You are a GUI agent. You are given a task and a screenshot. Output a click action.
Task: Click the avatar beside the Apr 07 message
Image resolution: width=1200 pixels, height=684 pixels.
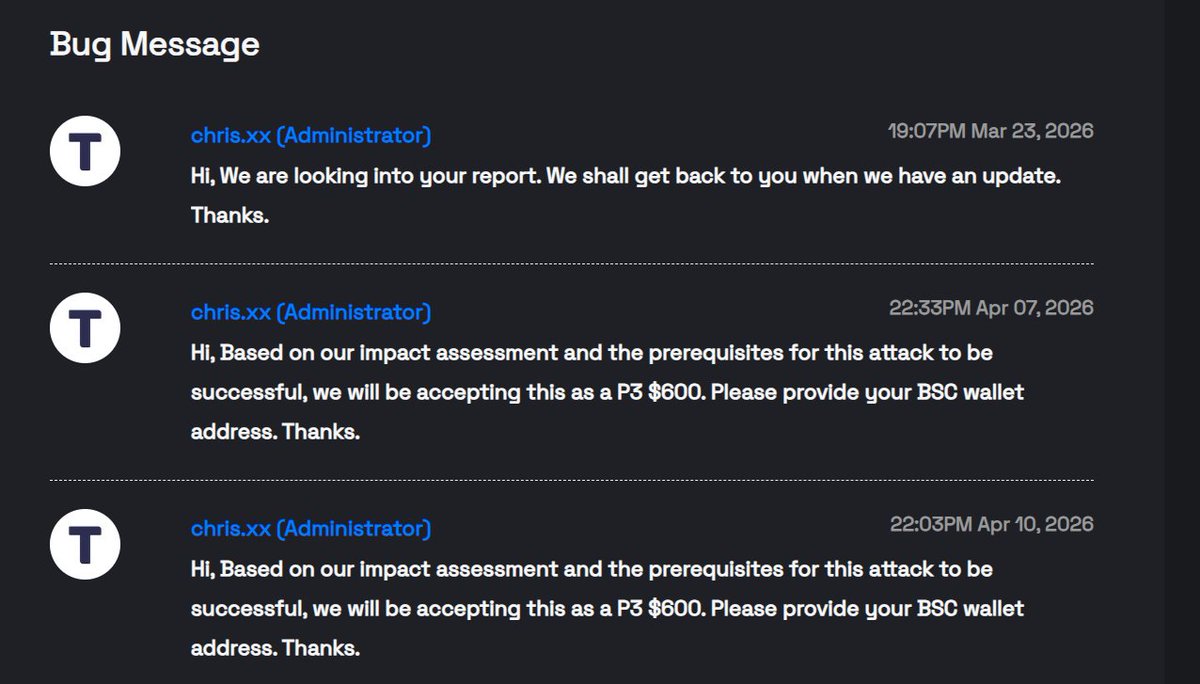point(85,328)
